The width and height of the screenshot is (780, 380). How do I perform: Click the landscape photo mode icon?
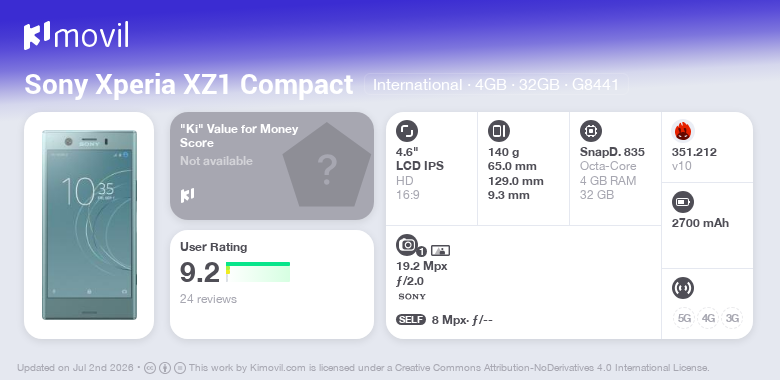[440, 251]
